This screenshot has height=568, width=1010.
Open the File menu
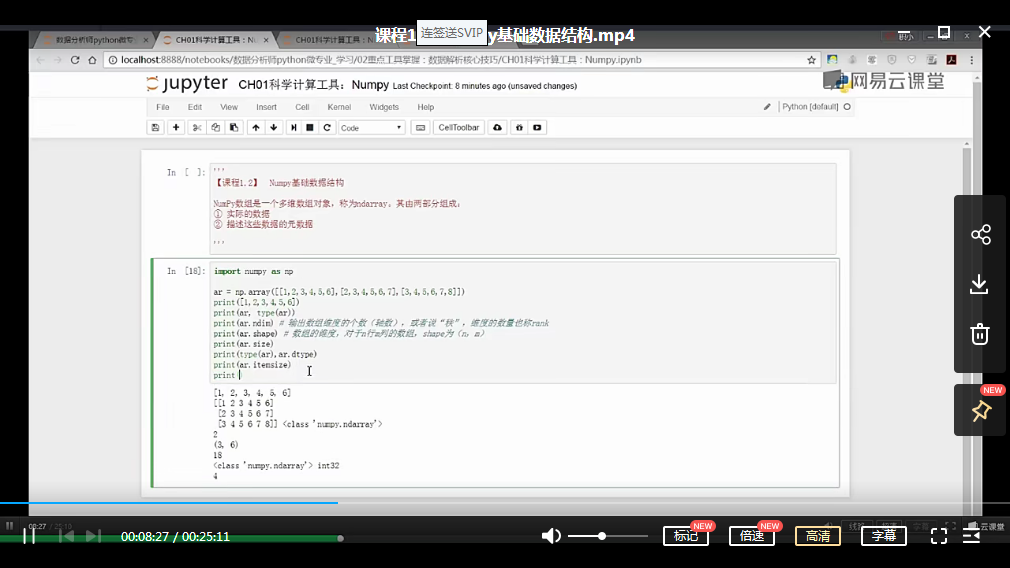(x=162, y=107)
